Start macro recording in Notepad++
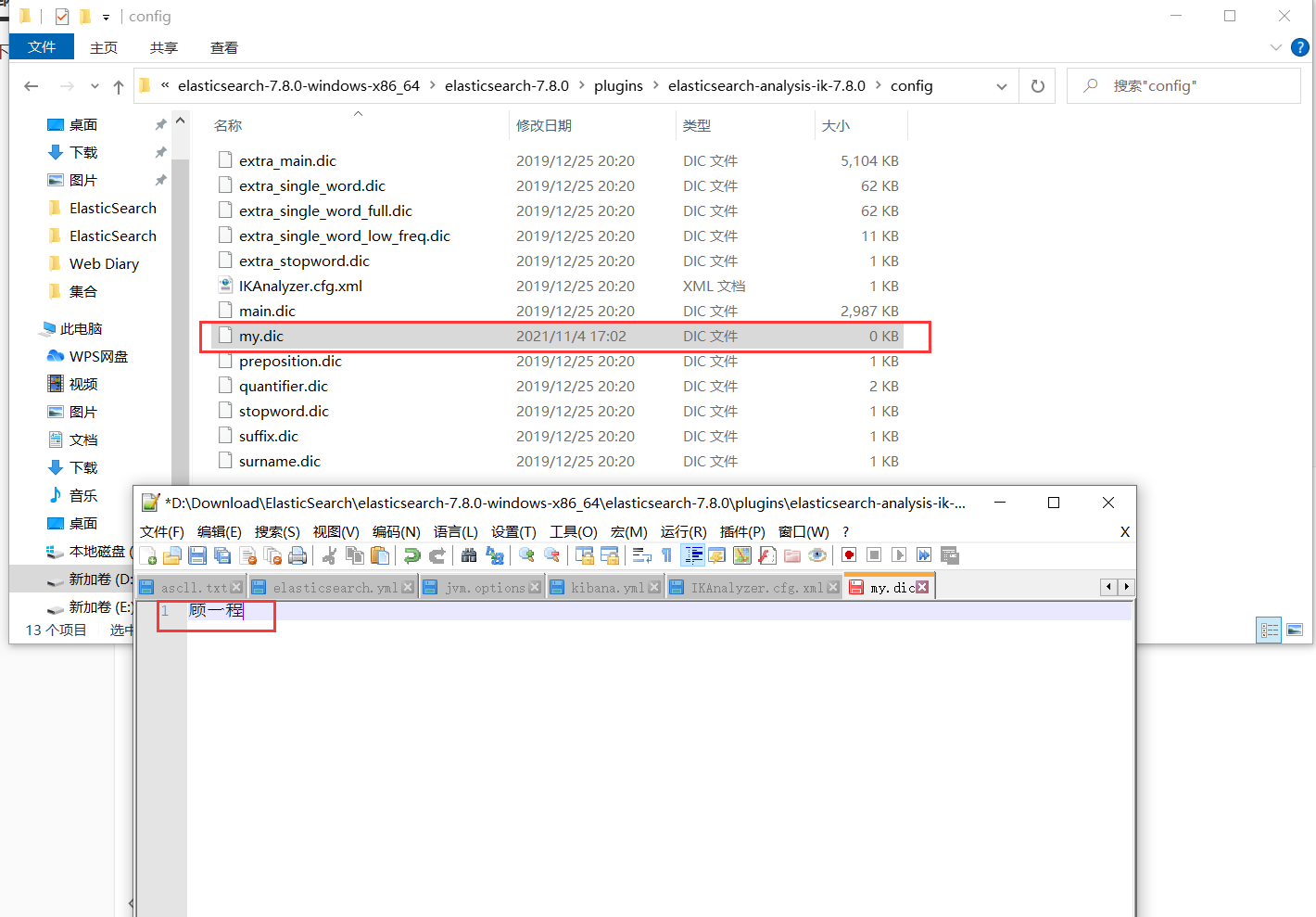 (x=847, y=554)
